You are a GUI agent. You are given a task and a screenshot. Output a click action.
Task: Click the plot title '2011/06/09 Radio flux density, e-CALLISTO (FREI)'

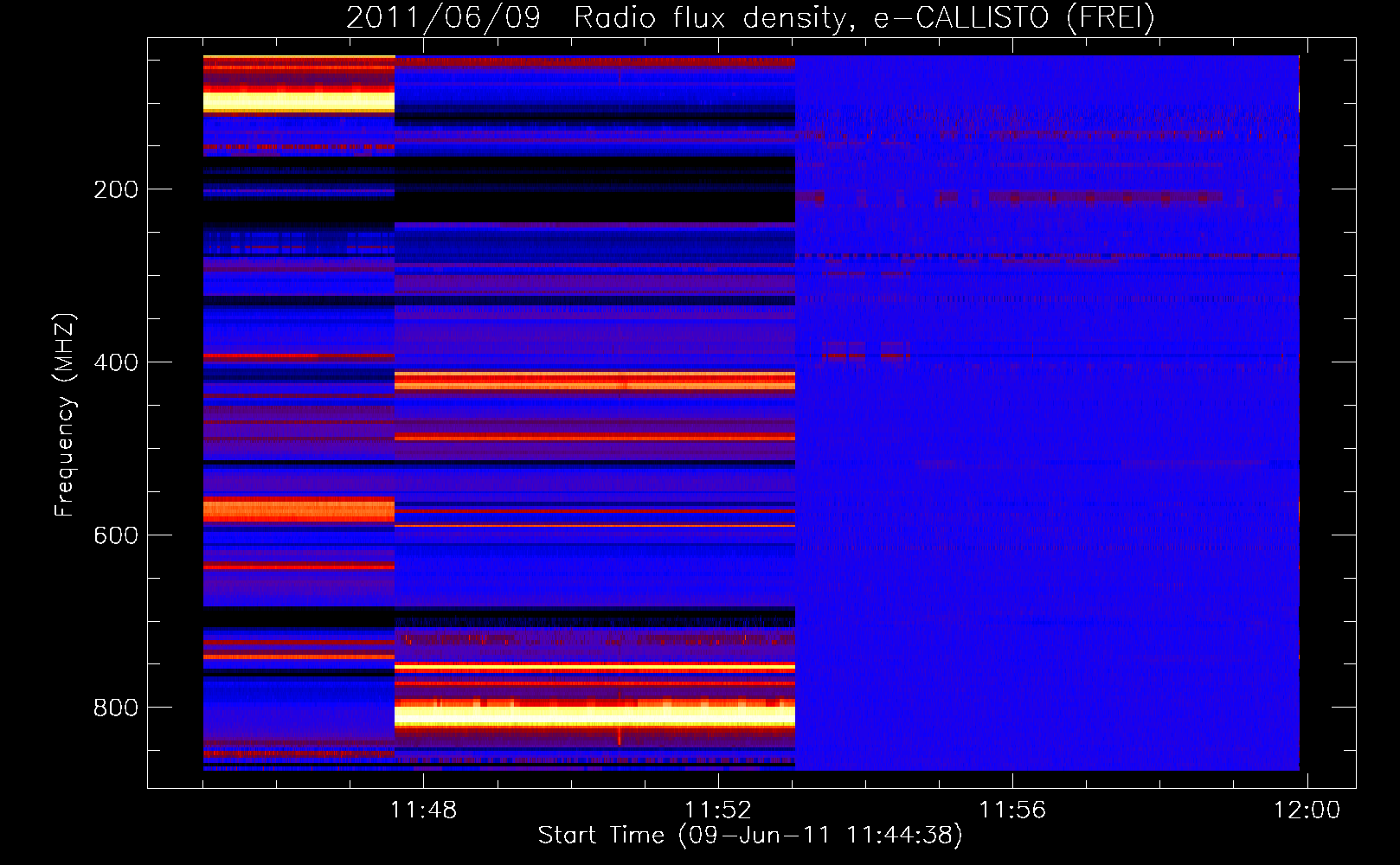[x=750, y=17]
